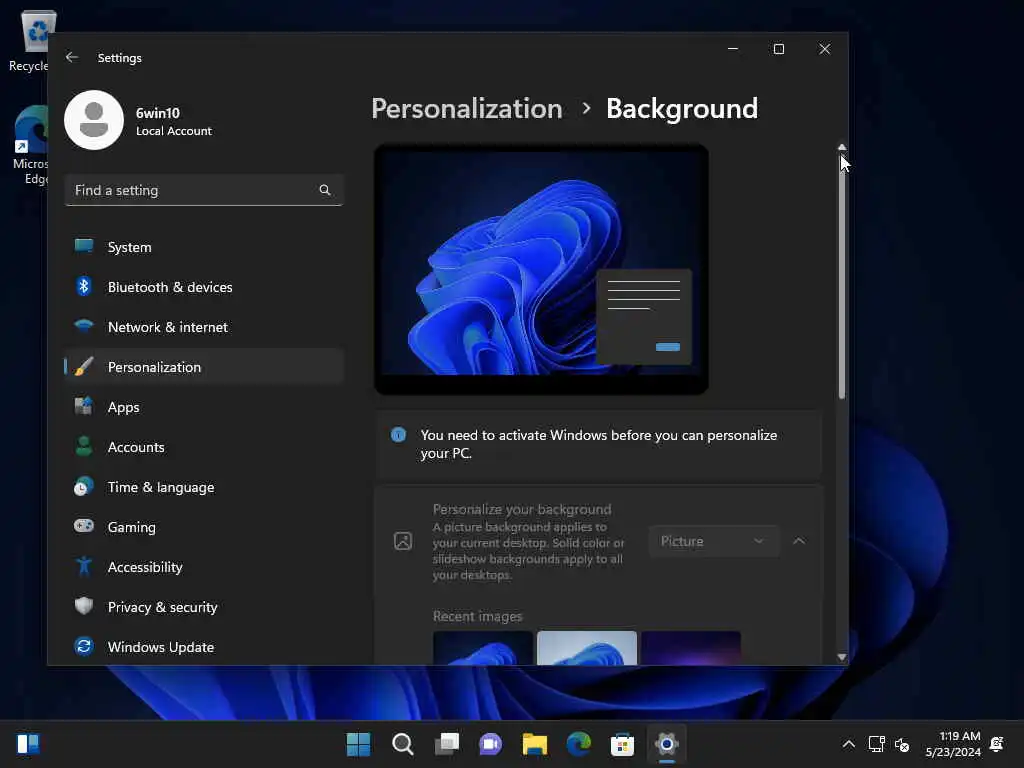Click the 6win10 account name
Viewport: 1024px width, 768px height.
pyautogui.click(x=157, y=113)
